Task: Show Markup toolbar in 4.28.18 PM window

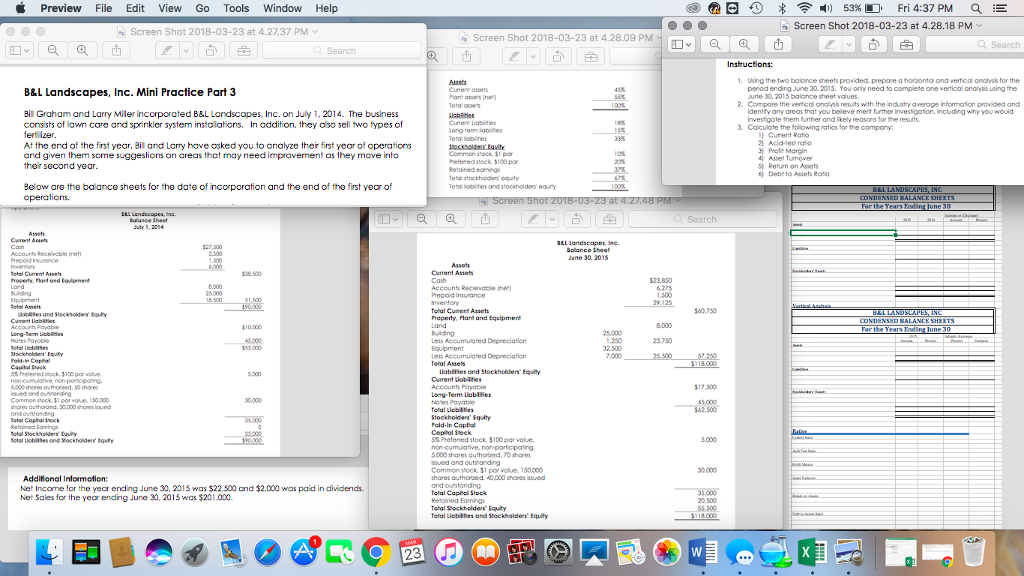Action: tap(906, 44)
